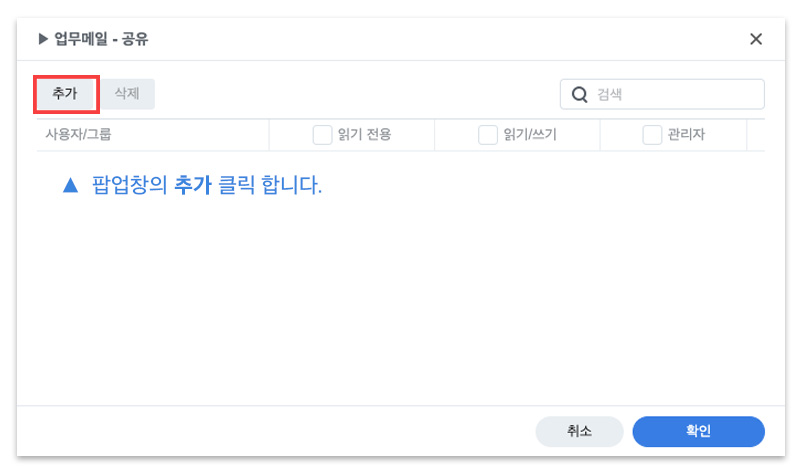Viewport: 800px width, 475px height.
Task: Click the empty rightmost header cell
Action: [x=756, y=135]
